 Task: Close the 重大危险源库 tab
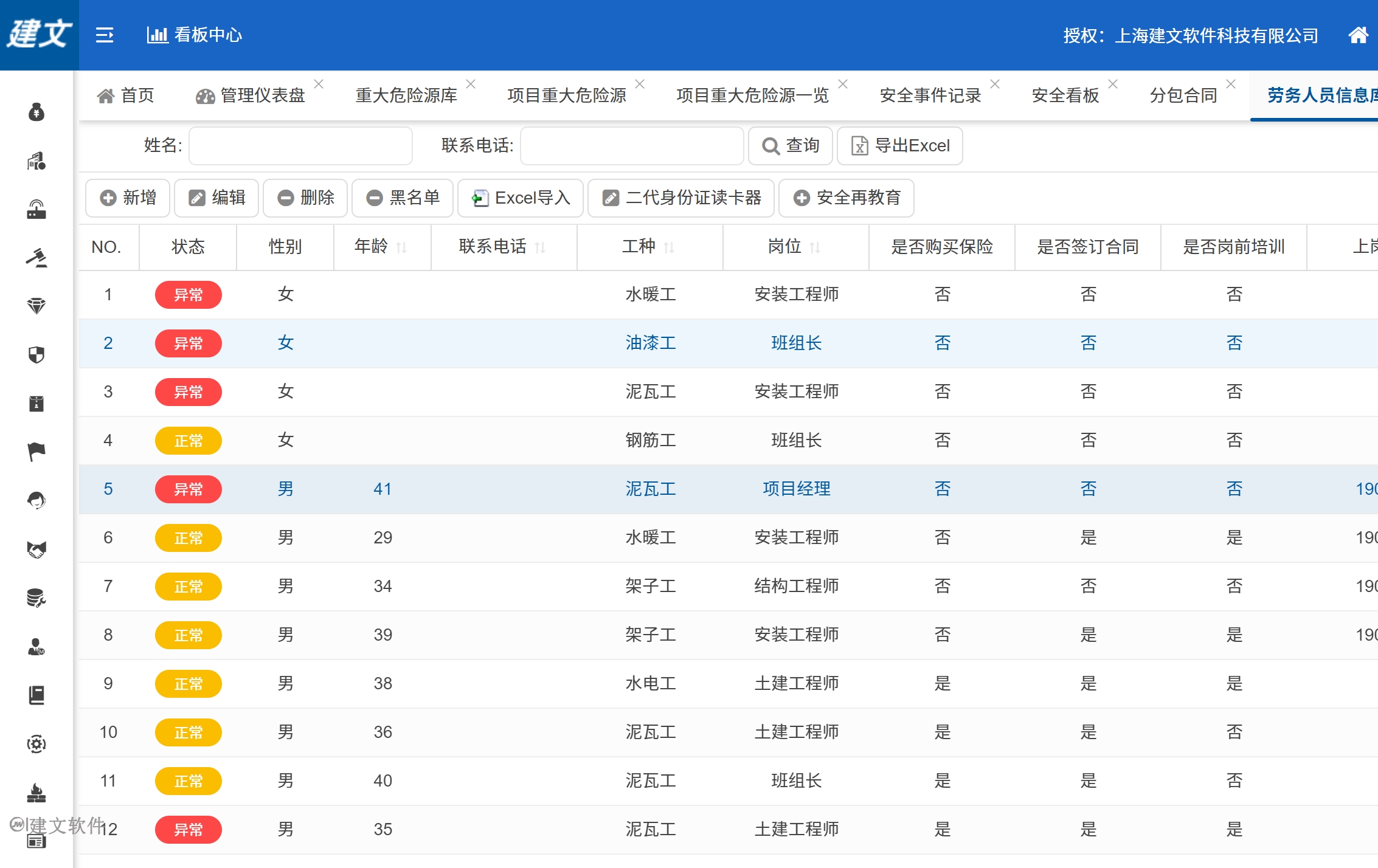tap(471, 84)
